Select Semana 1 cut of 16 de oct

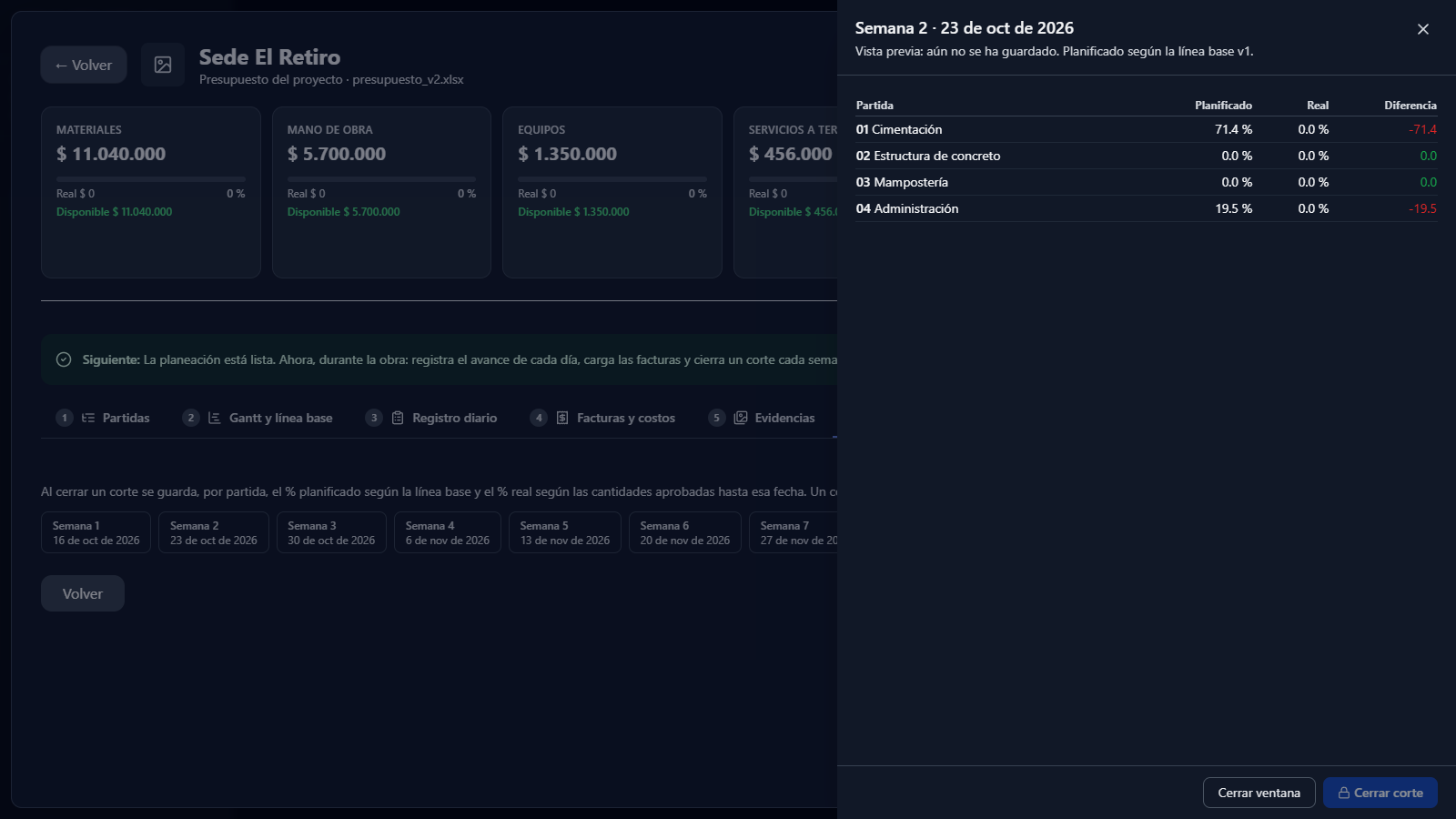pyautogui.click(x=96, y=532)
